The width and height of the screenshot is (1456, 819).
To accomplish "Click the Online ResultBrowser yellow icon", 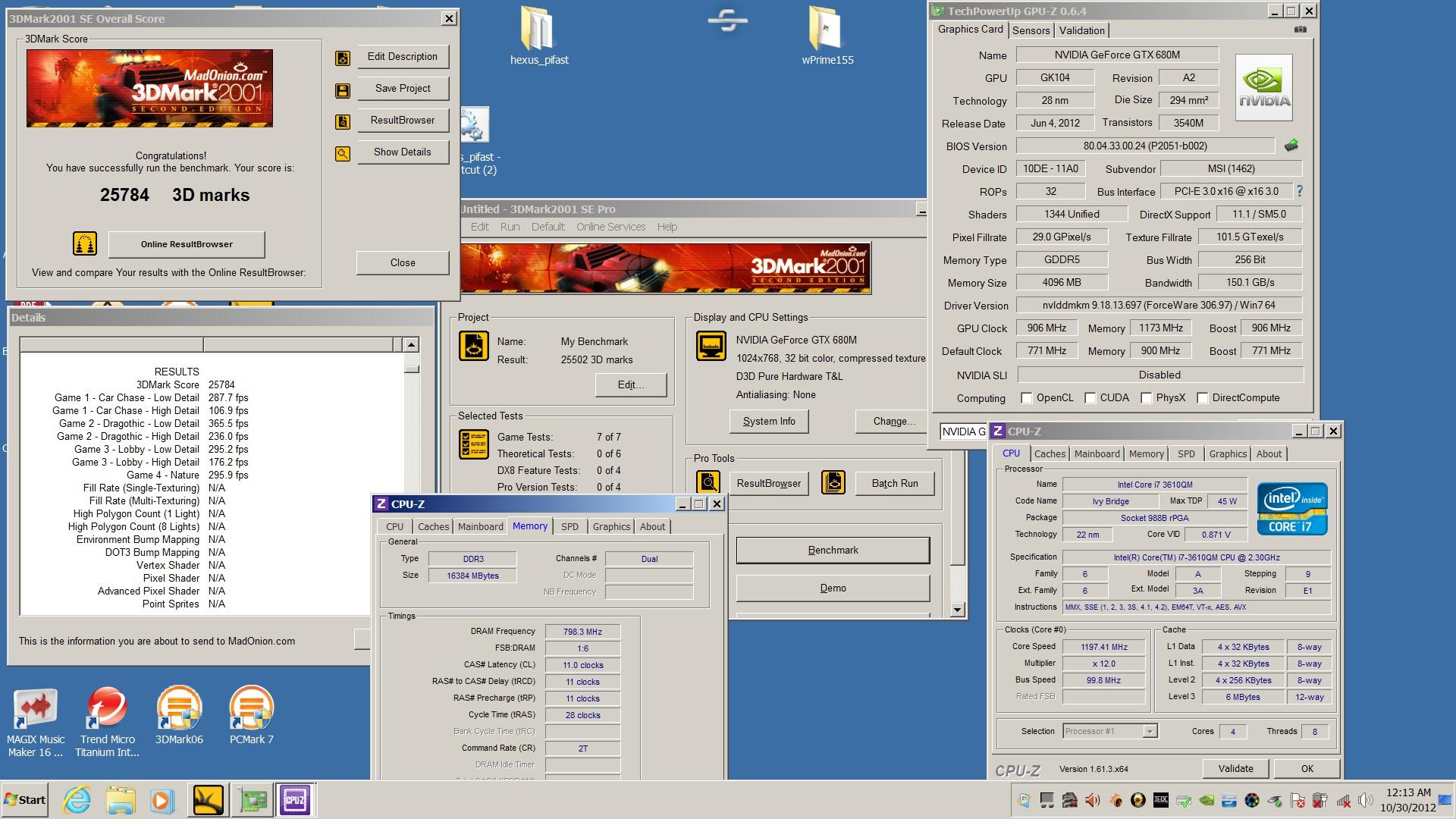I will click(85, 243).
